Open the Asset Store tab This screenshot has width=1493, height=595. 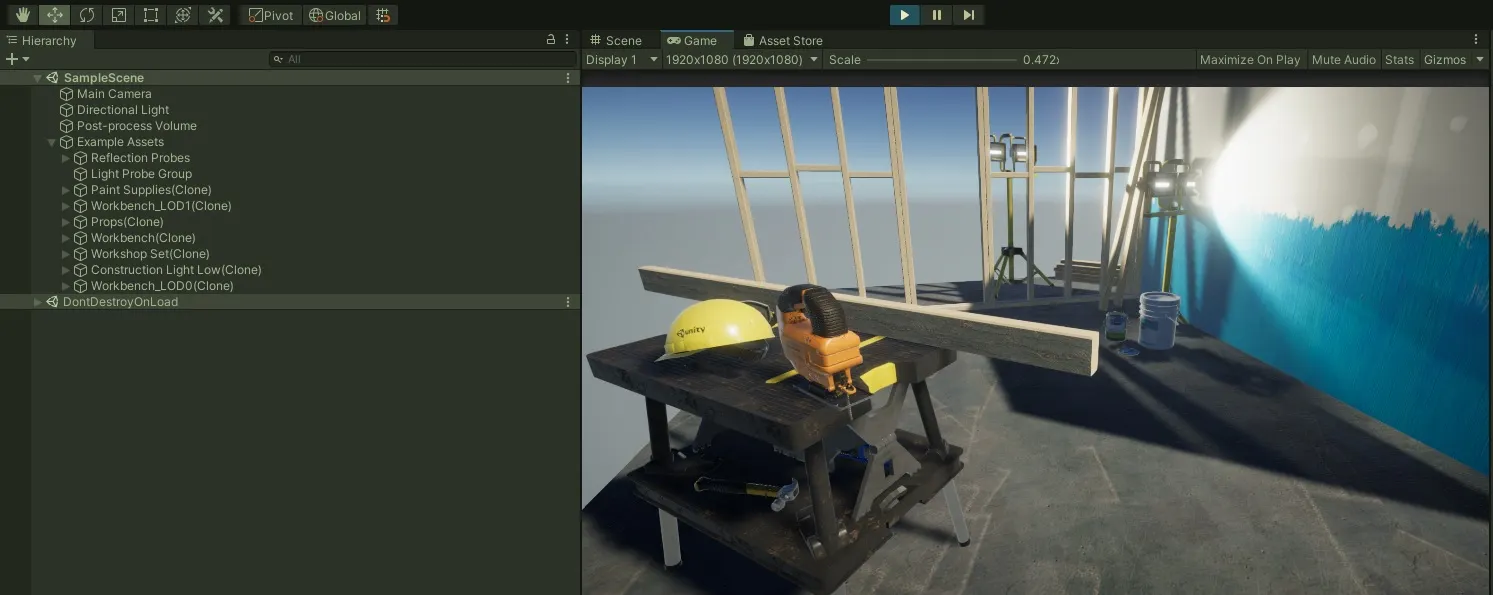click(782, 41)
